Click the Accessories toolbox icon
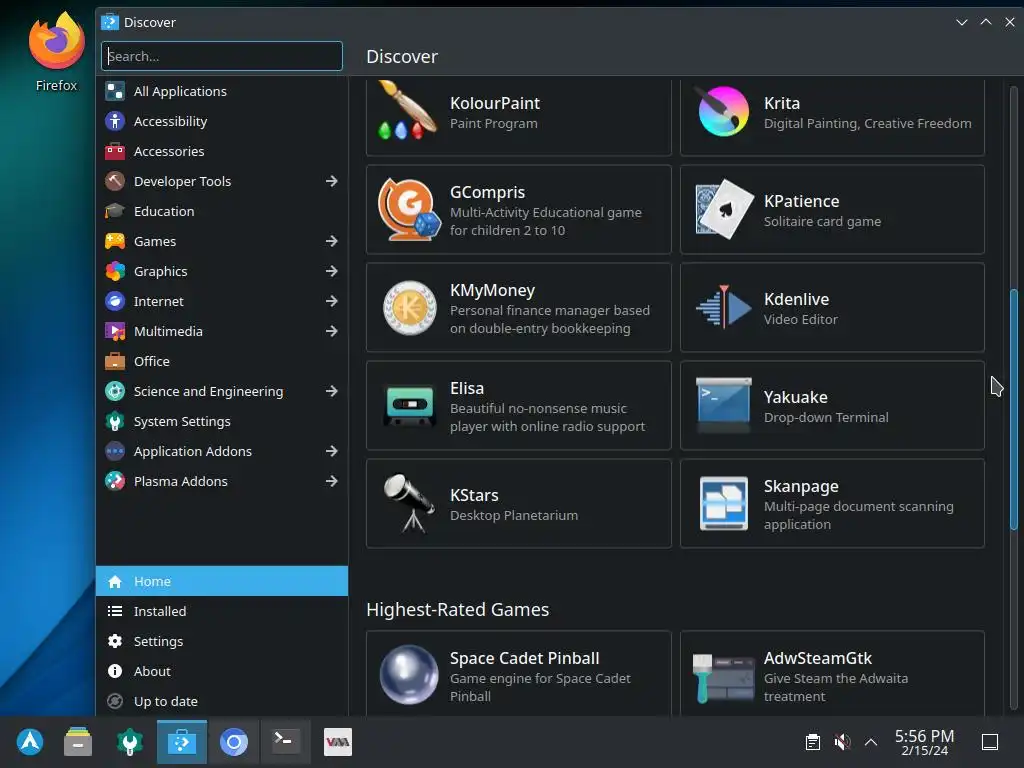Screen dimensions: 1024x768 pos(115,151)
